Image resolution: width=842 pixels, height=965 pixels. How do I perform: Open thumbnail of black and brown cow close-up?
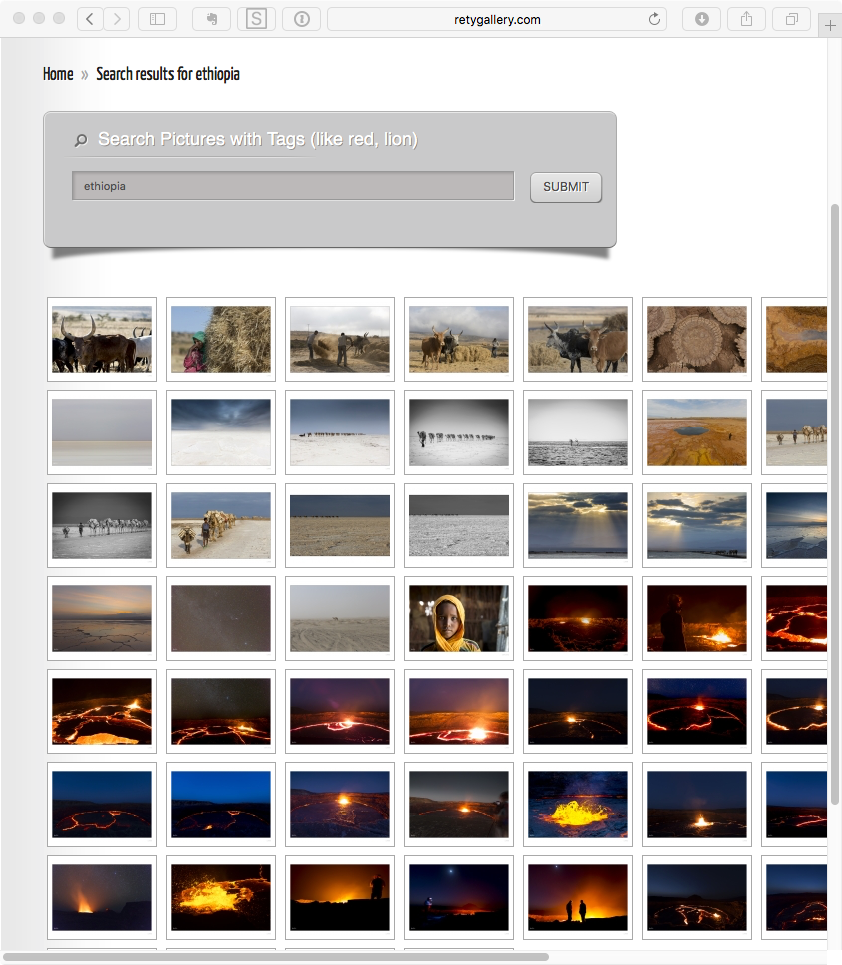coord(578,339)
